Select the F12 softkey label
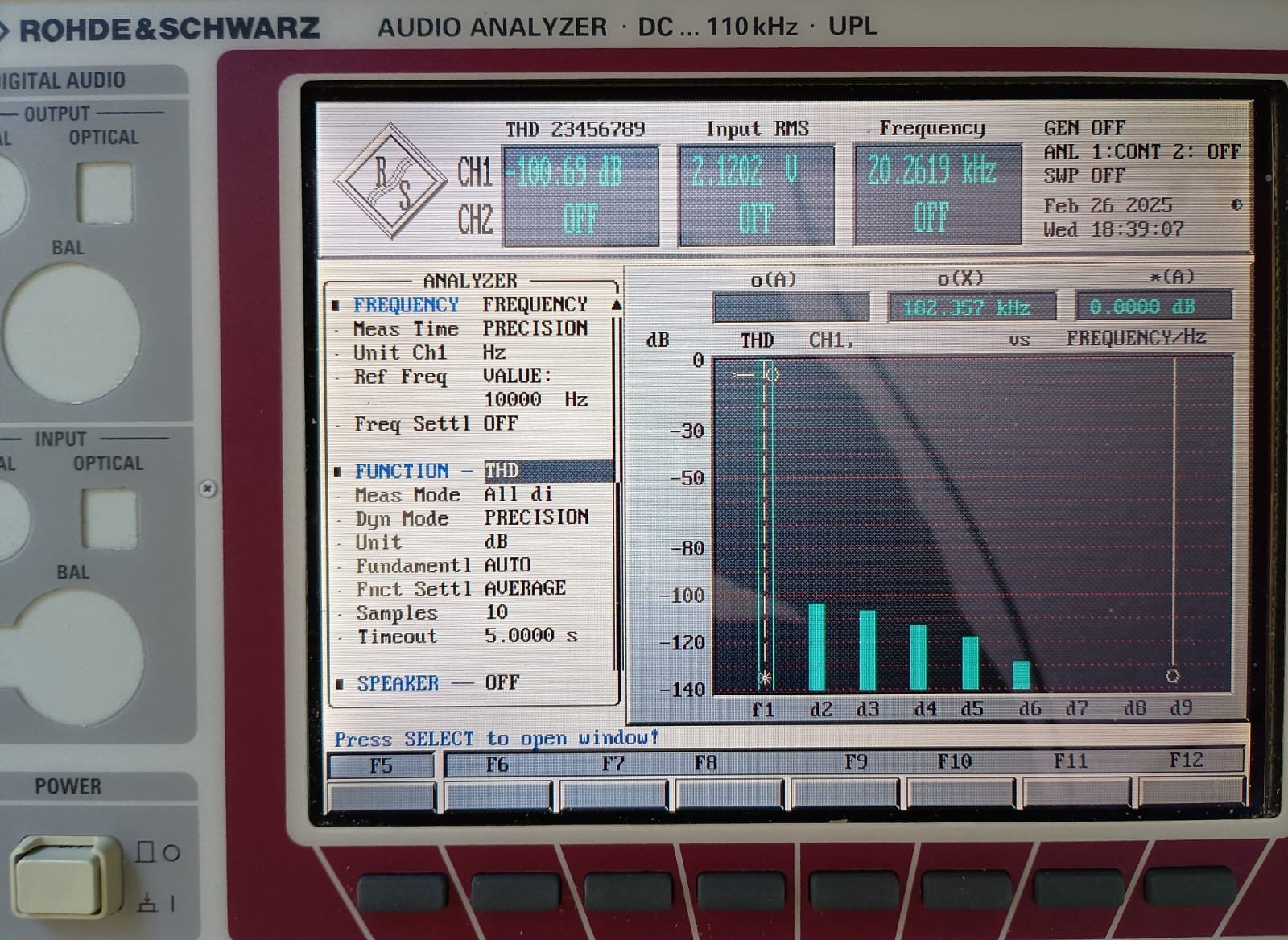The image size is (1288, 940). point(1186,760)
